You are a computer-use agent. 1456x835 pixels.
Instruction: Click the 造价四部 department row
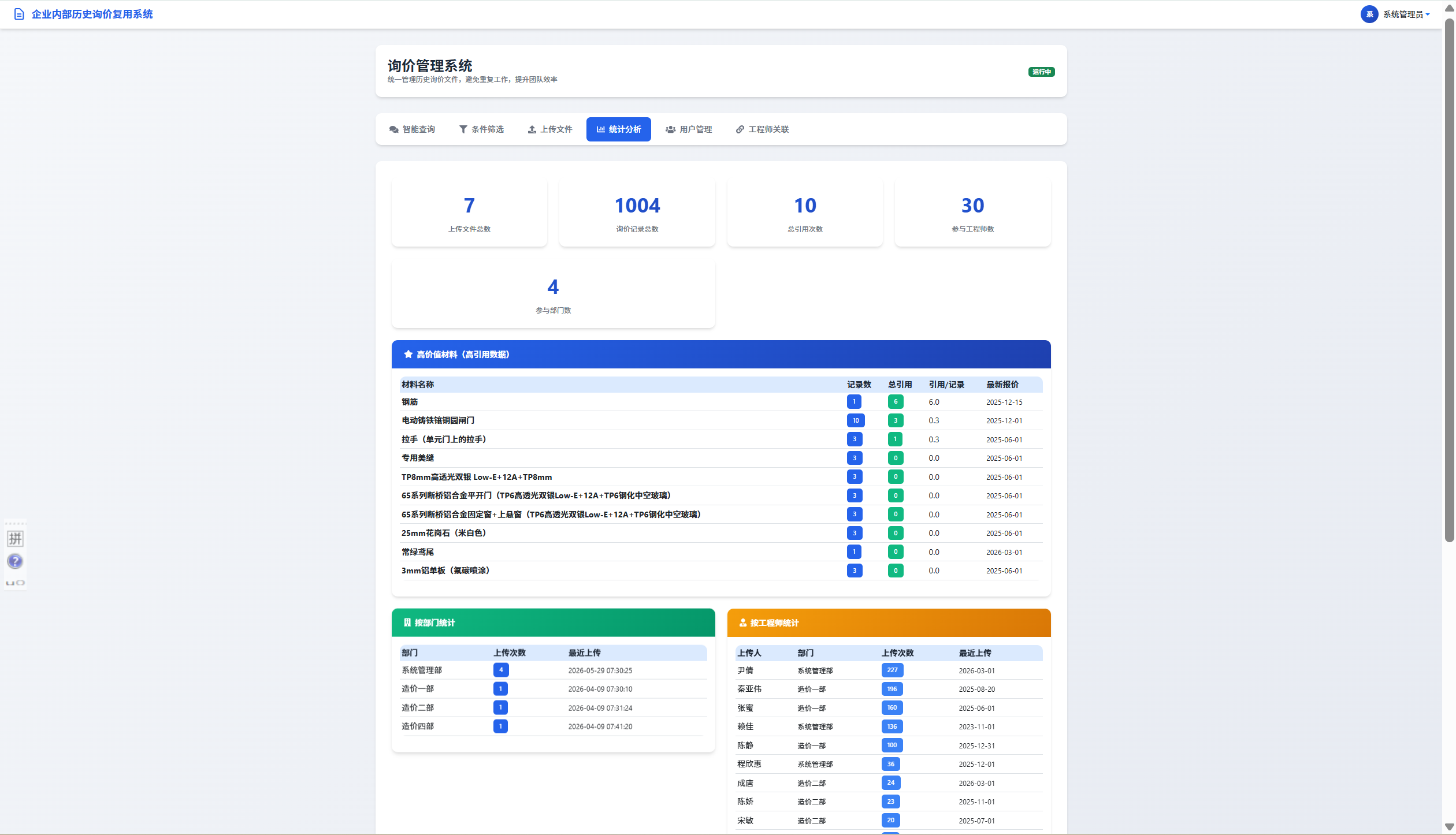tap(554, 726)
